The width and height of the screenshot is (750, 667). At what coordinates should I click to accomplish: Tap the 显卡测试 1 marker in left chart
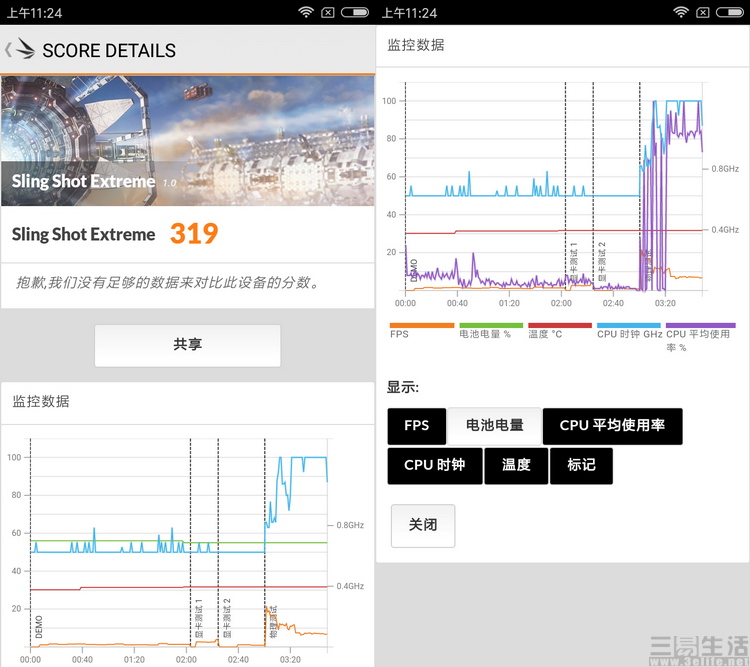[x=199, y=618]
